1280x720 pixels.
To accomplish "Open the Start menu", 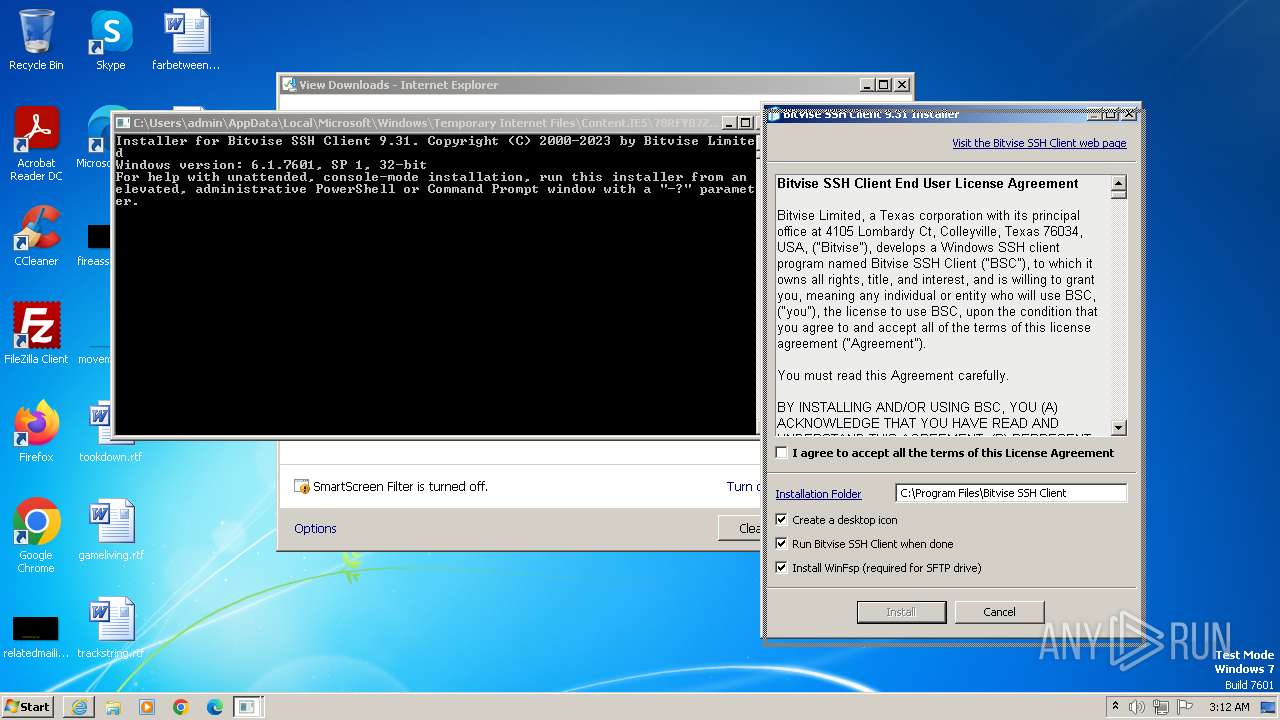I will coord(27,707).
